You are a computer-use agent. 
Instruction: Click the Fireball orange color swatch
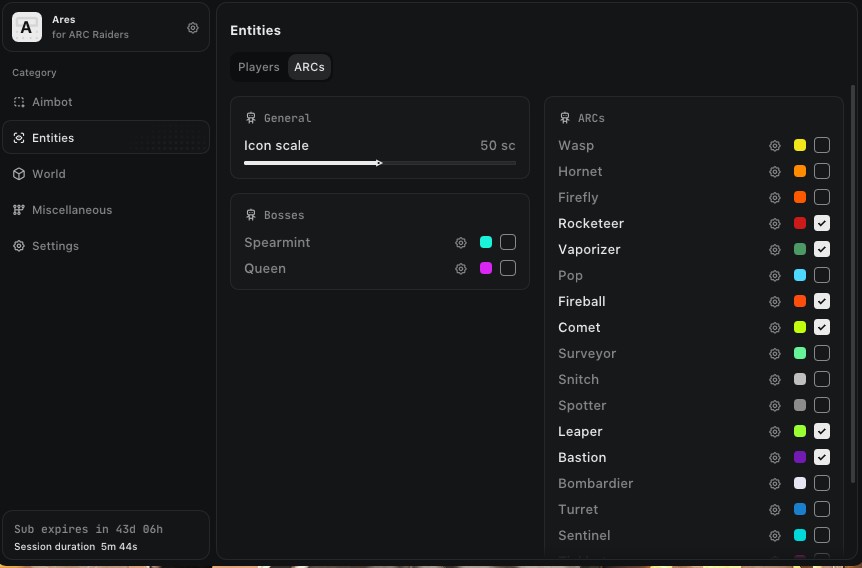(x=800, y=301)
